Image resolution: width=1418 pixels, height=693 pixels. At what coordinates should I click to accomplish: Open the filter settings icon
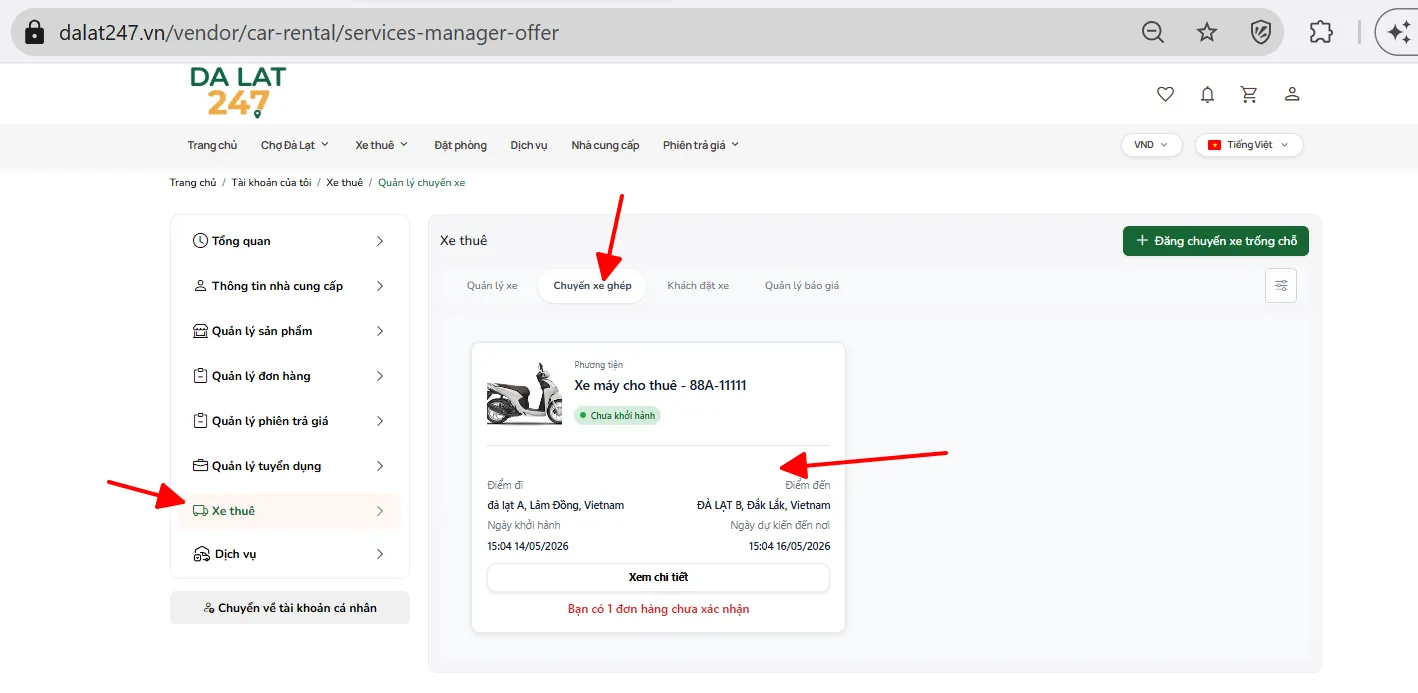point(1281,286)
